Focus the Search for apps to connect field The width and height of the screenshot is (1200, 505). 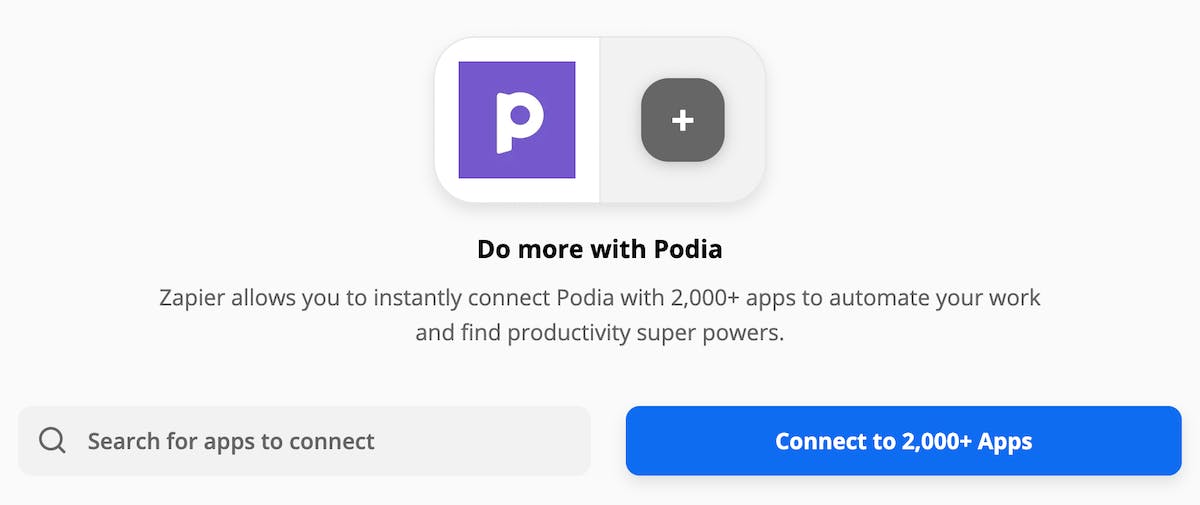[x=304, y=440]
